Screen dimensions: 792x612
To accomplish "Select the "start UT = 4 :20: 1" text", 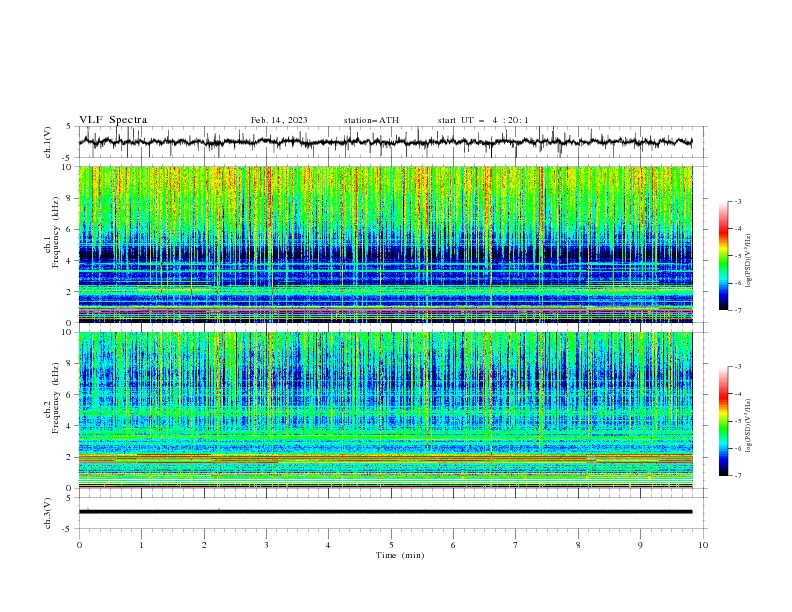I will pos(483,120).
